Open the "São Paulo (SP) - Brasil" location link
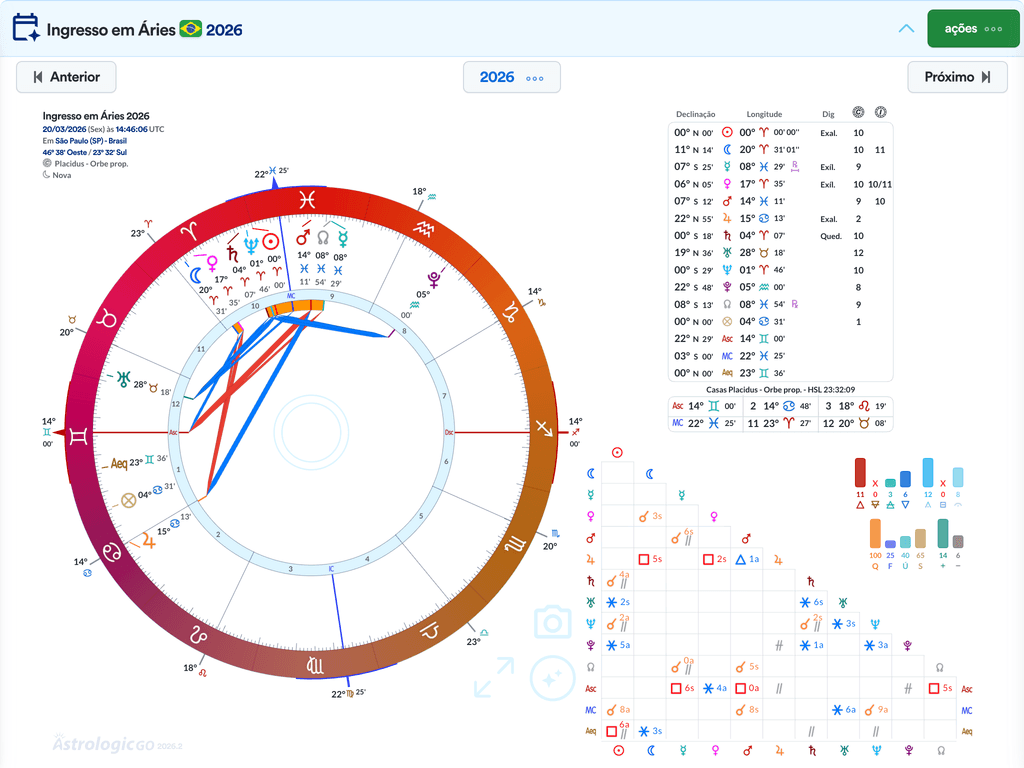Screen dimensions: 1024x768 click(91, 141)
